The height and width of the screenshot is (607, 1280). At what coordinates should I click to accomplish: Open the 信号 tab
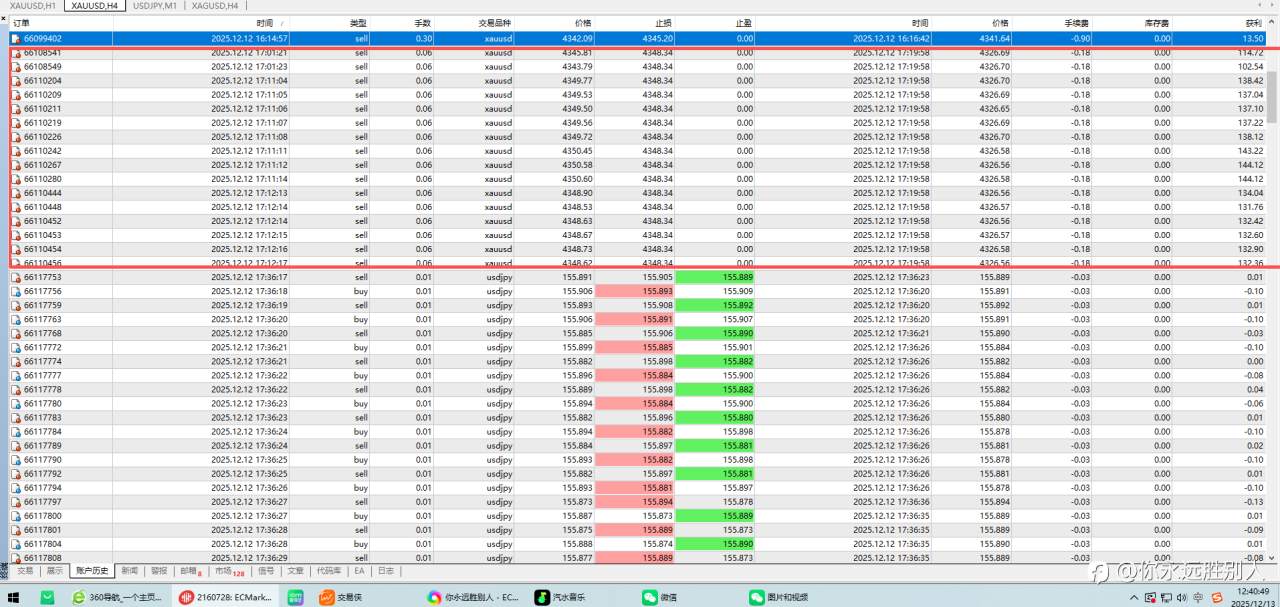pos(266,571)
